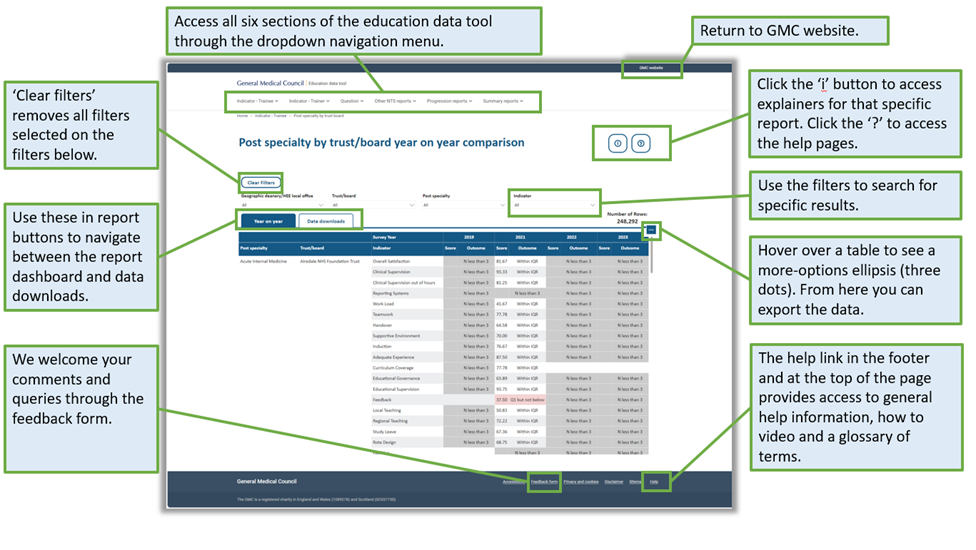Open the table's more-options ellipsis
The height and width of the screenshot is (550, 976).
(651, 230)
